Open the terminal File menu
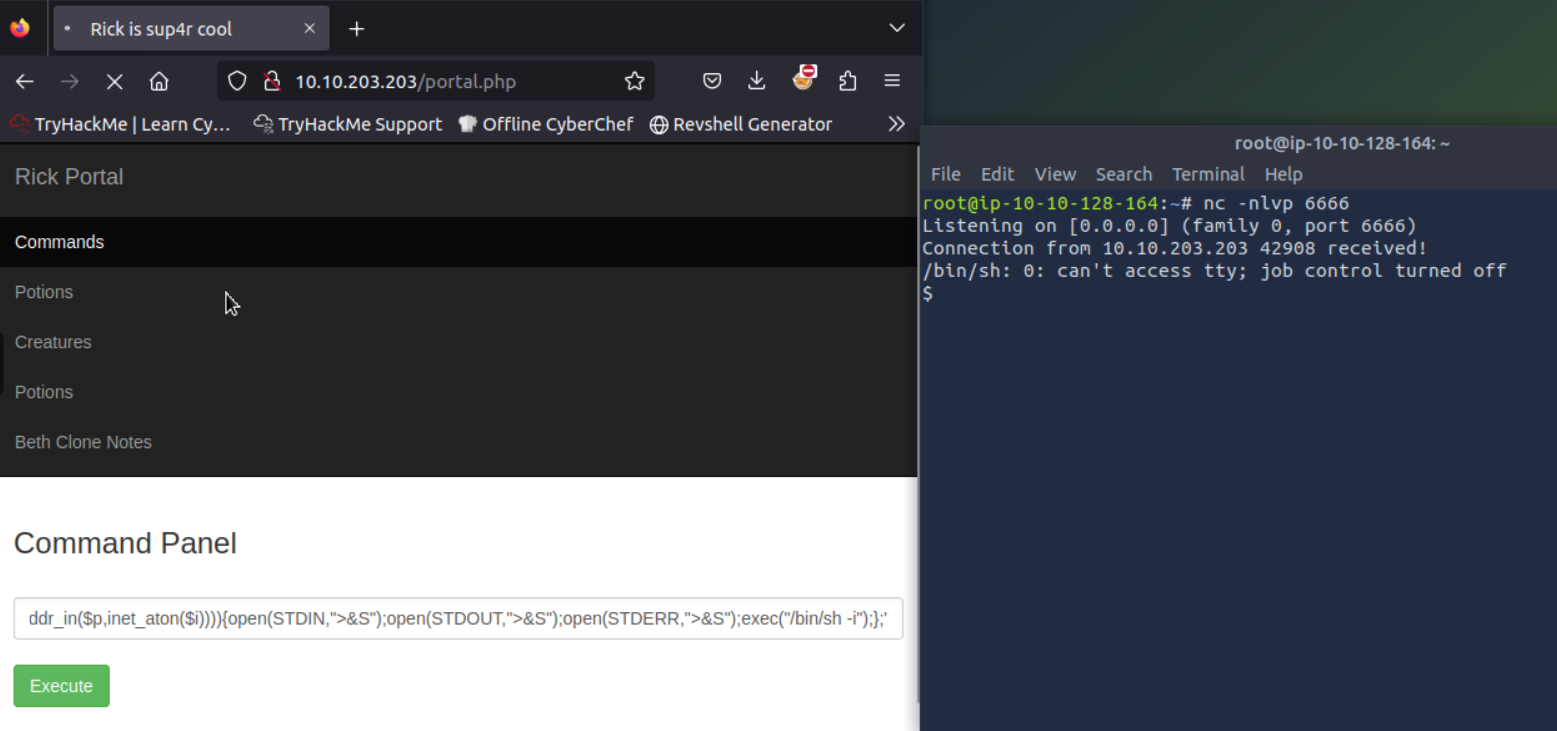1557x731 pixels. pyautogui.click(x=945, y=174)
